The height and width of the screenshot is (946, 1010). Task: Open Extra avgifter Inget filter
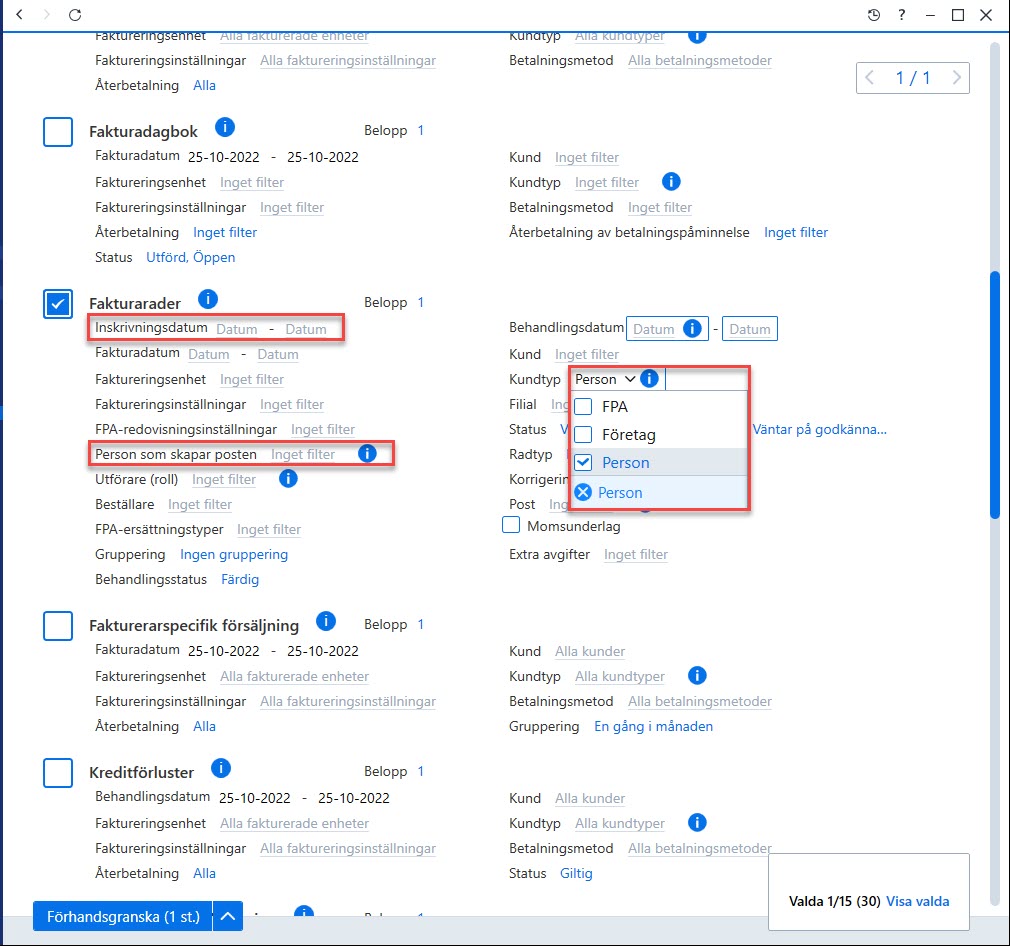[x=636, y=554]
